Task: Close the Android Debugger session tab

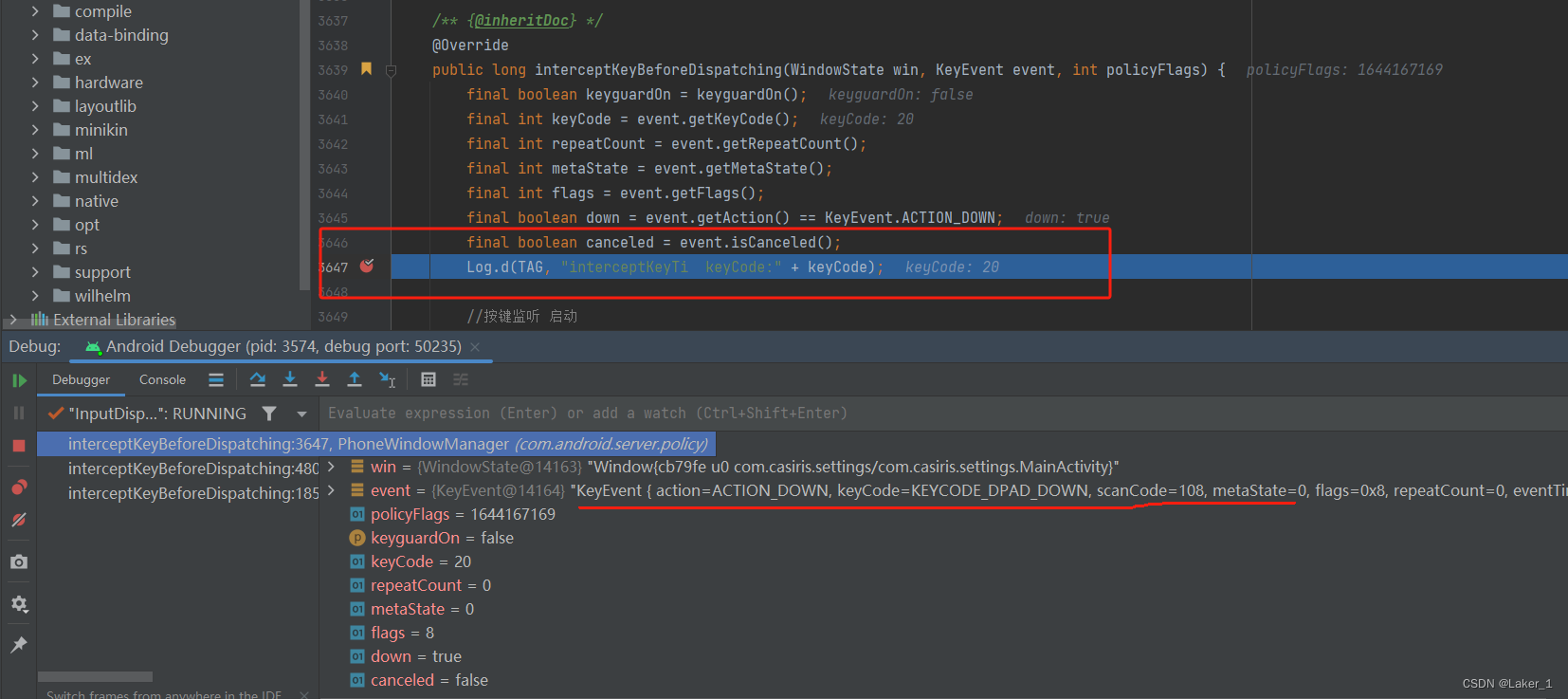Action: pyautogui.click(x=475, y=347)
